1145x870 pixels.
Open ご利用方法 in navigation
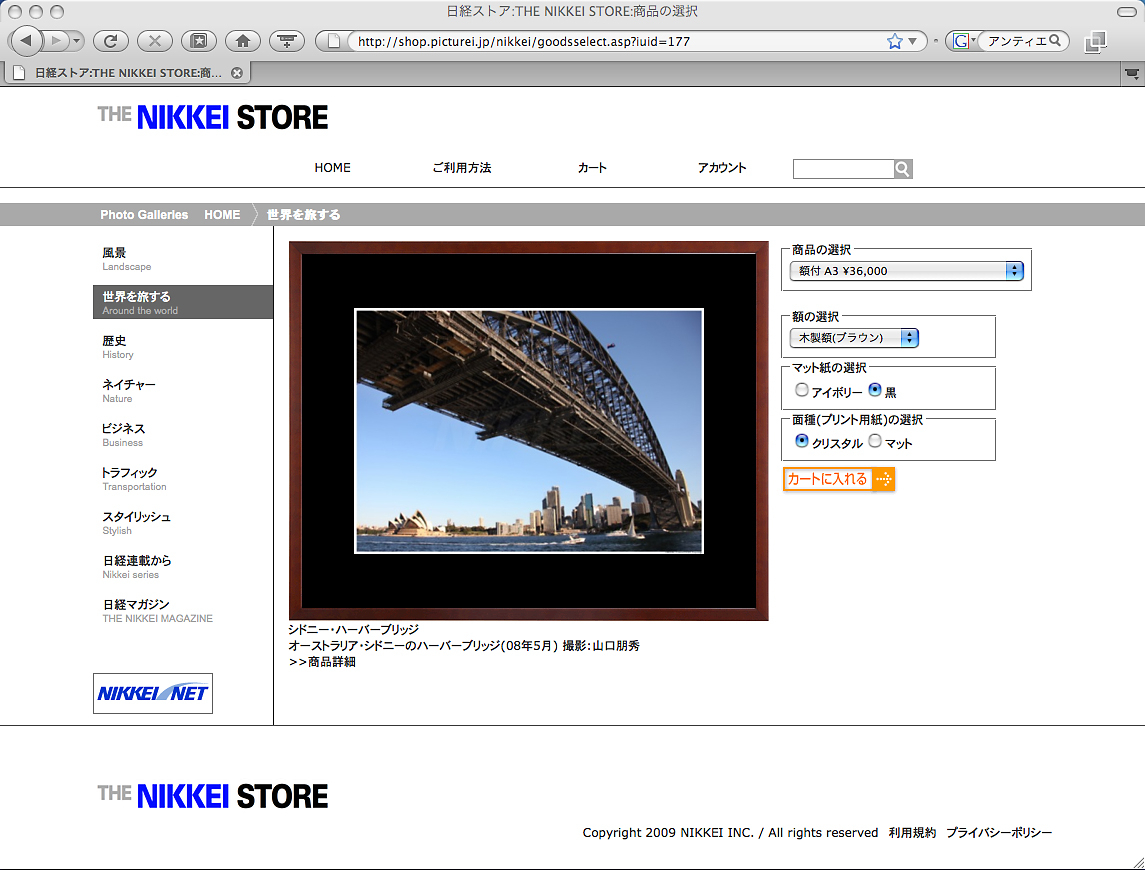462,168
